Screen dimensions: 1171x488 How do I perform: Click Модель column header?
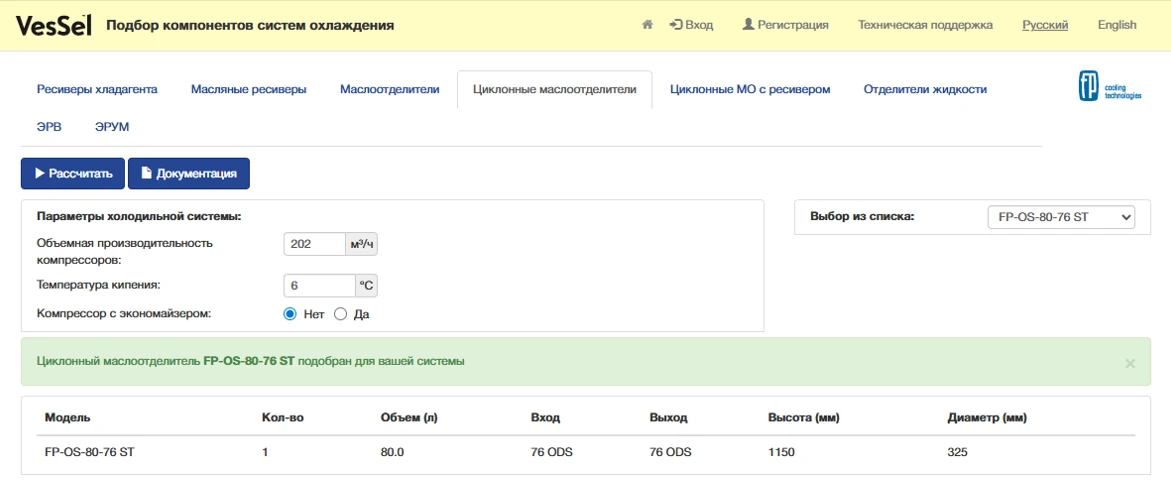(67, 418)
